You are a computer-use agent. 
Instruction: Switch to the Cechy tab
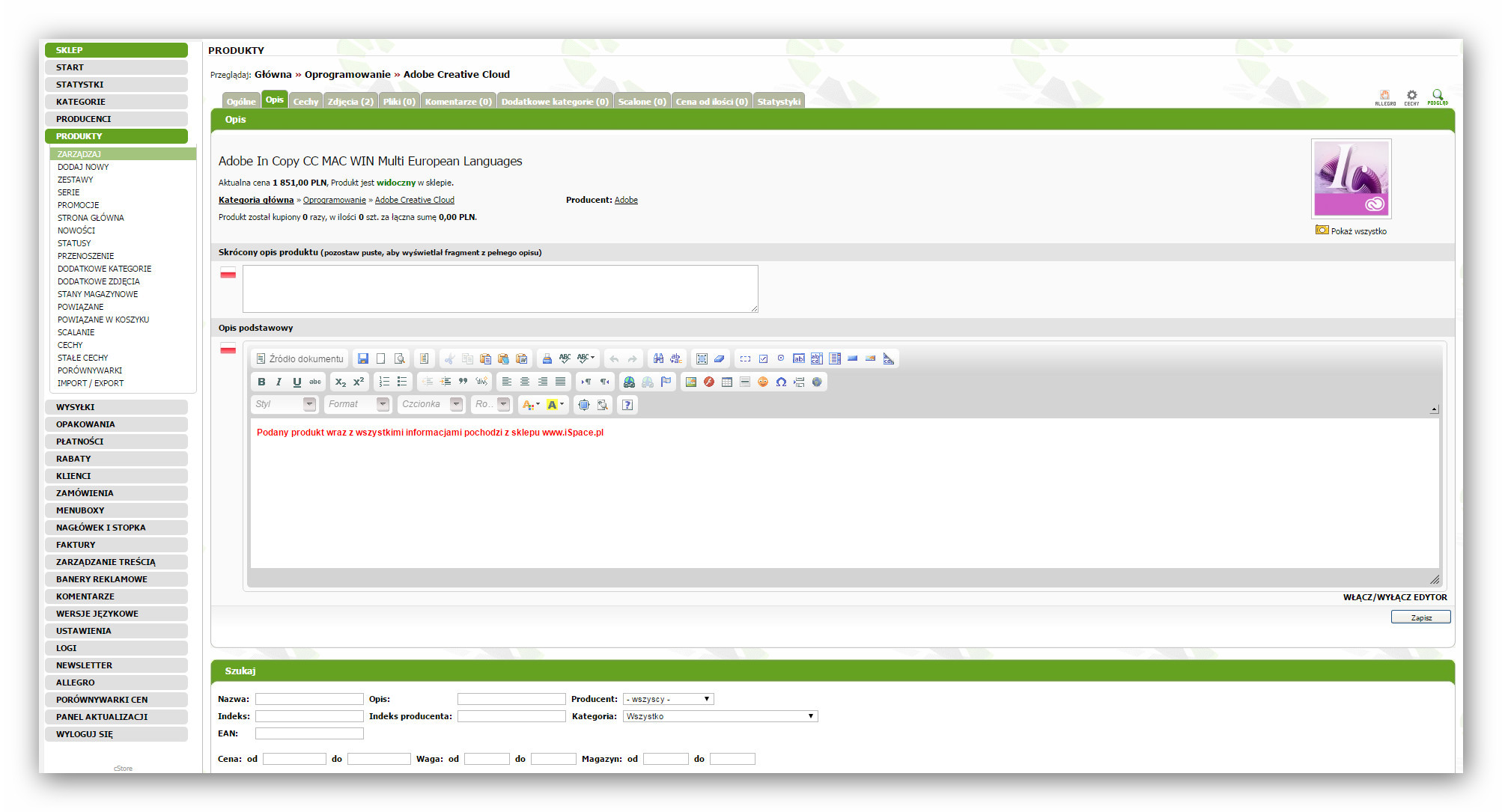(x=305, y=101)
